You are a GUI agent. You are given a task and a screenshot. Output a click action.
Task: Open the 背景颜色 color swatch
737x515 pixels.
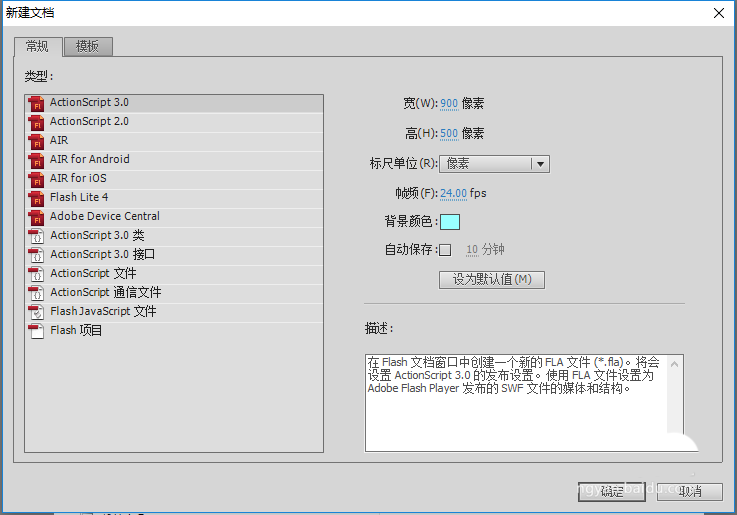point(450,222)
